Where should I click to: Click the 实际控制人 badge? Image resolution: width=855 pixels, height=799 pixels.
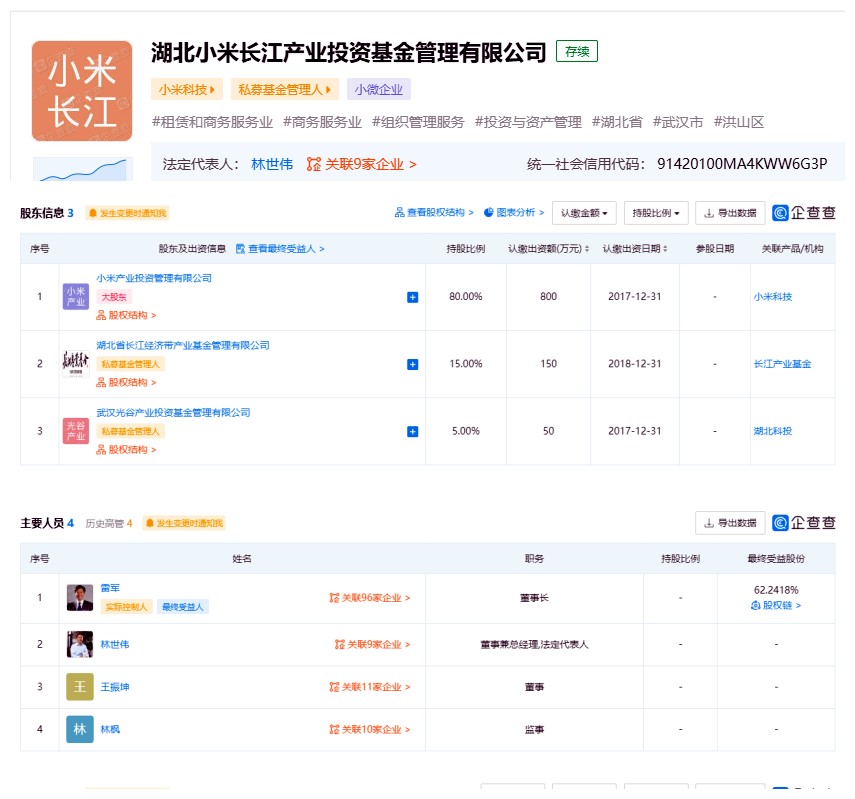[x=127, y=607]
